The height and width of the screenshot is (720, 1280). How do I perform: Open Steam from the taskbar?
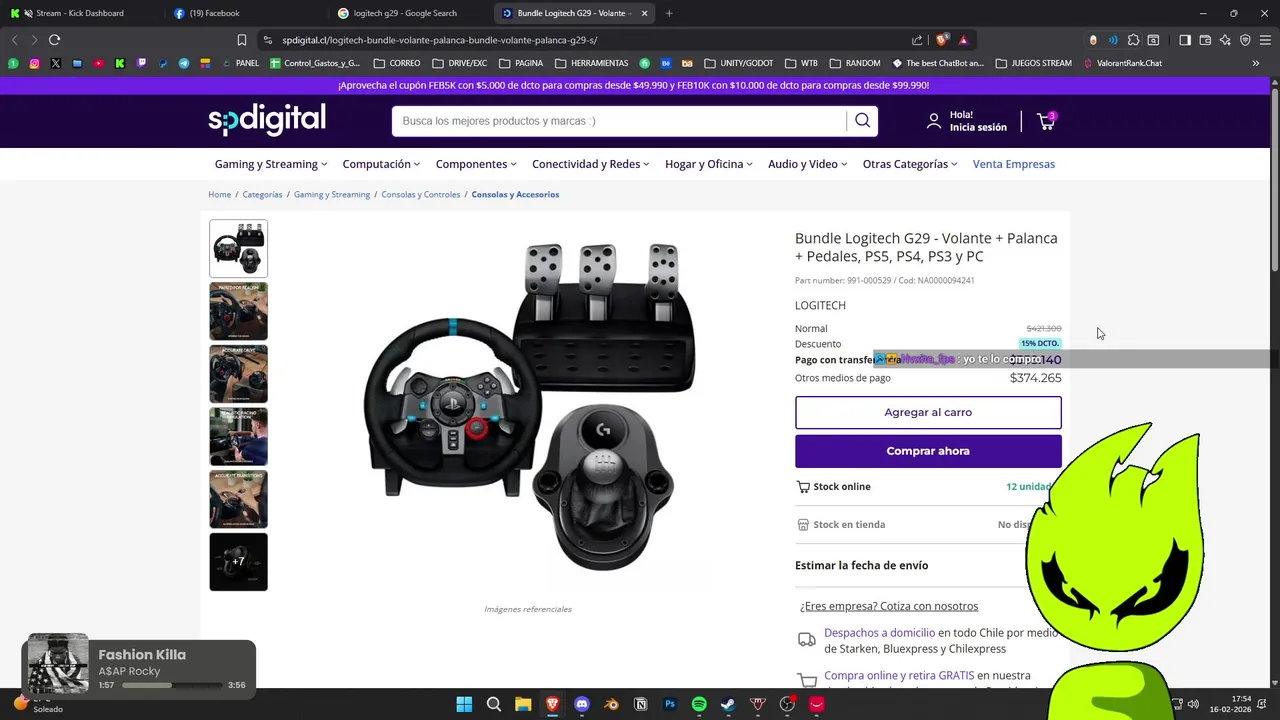pos(728,704)
